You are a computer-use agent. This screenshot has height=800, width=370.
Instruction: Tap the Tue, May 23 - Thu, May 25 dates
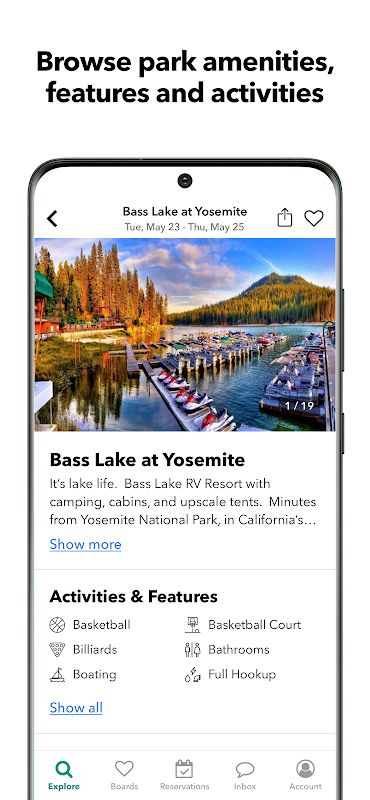coord(185,227)
